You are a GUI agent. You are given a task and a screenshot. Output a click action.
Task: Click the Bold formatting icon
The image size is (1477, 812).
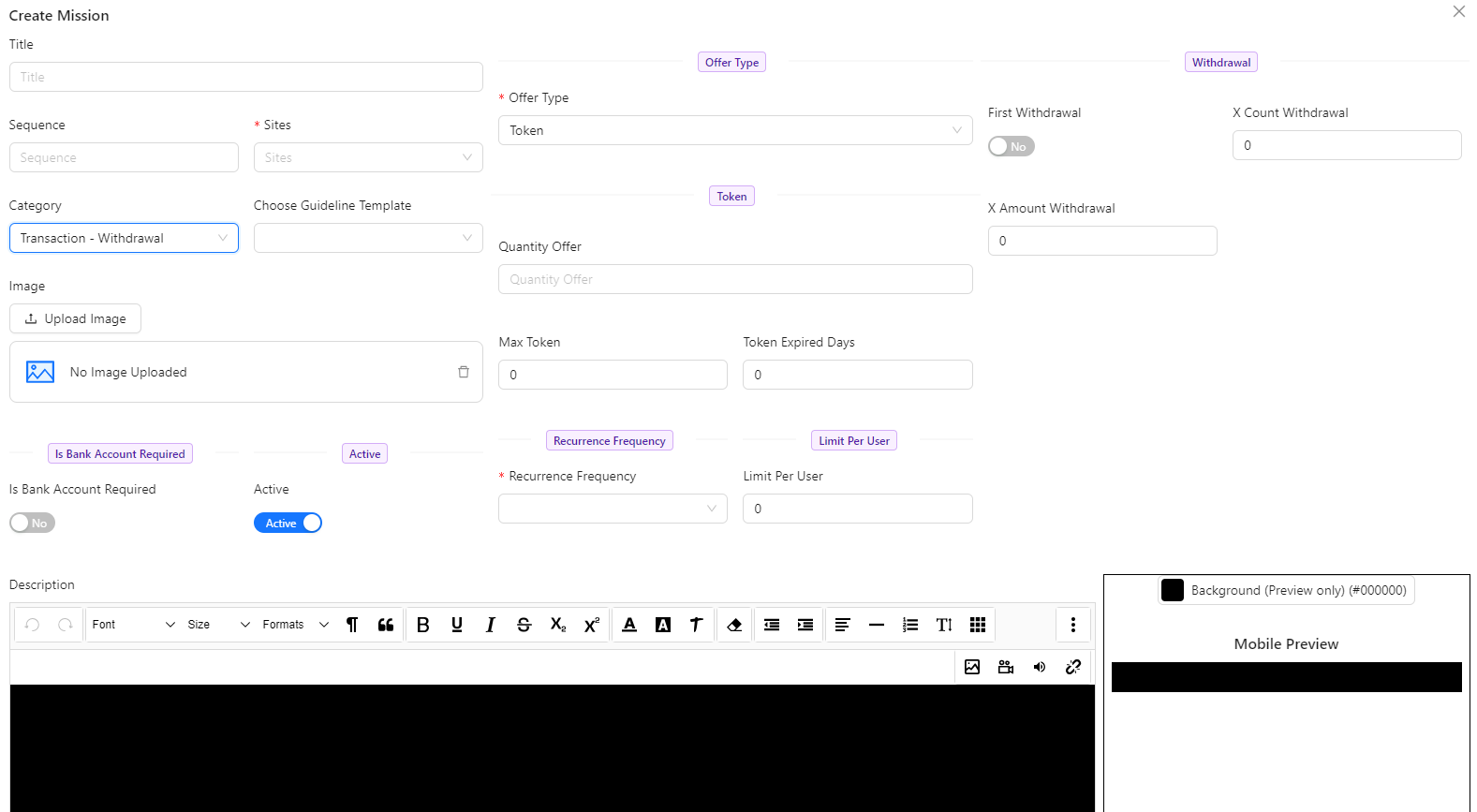click(x=422, y=625)
